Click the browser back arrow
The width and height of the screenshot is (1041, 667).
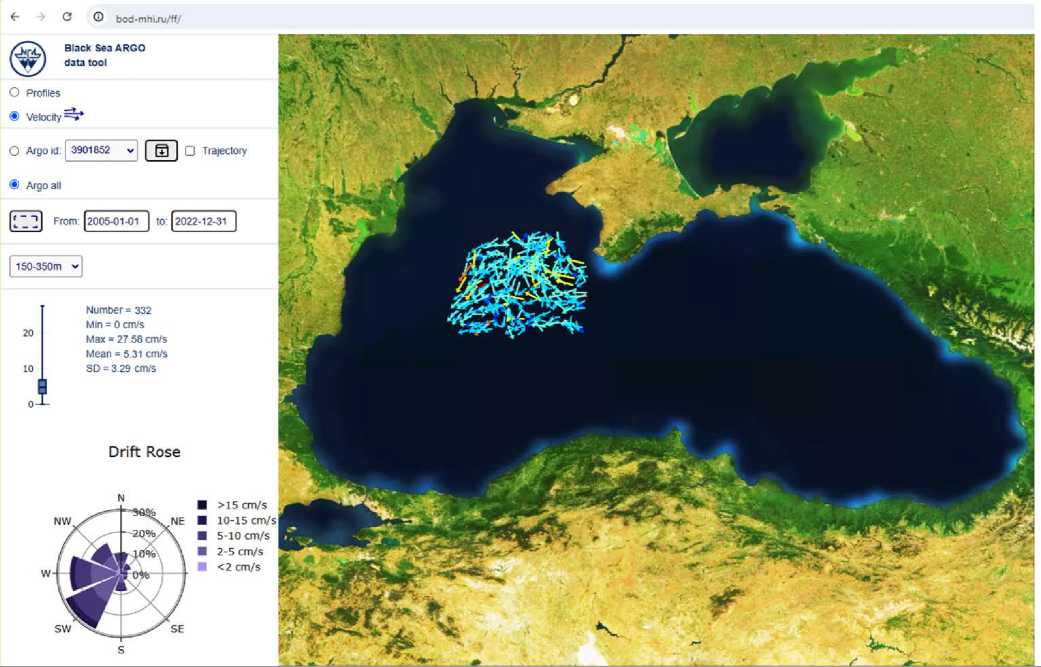15,17
